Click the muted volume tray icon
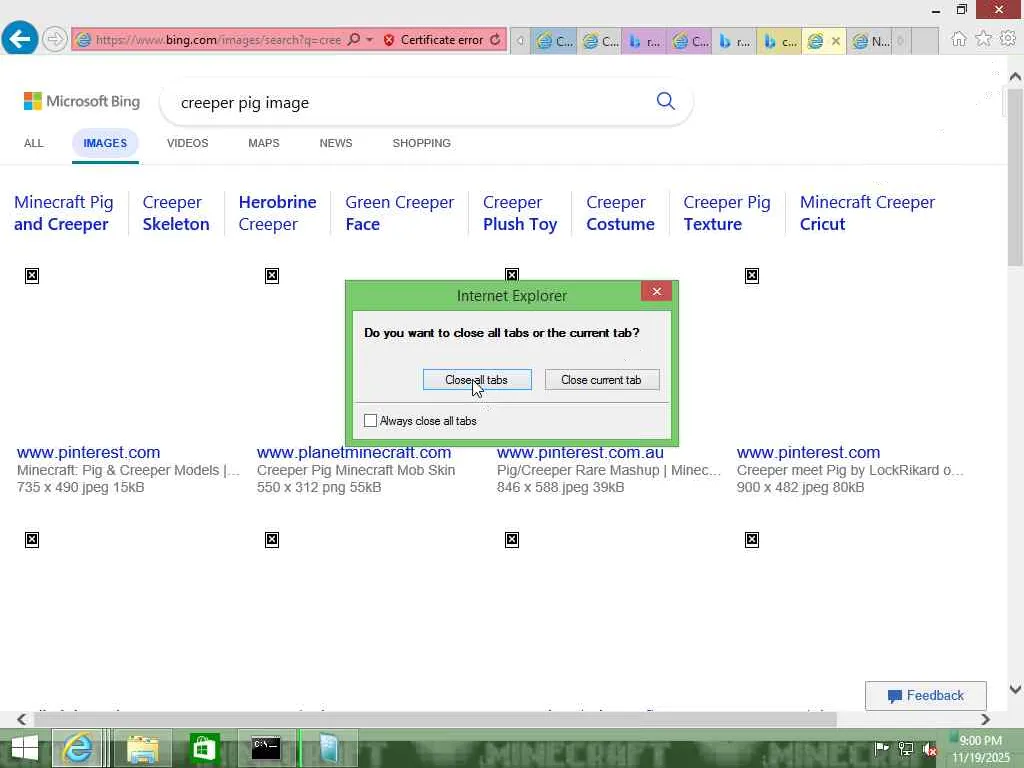 930,748
